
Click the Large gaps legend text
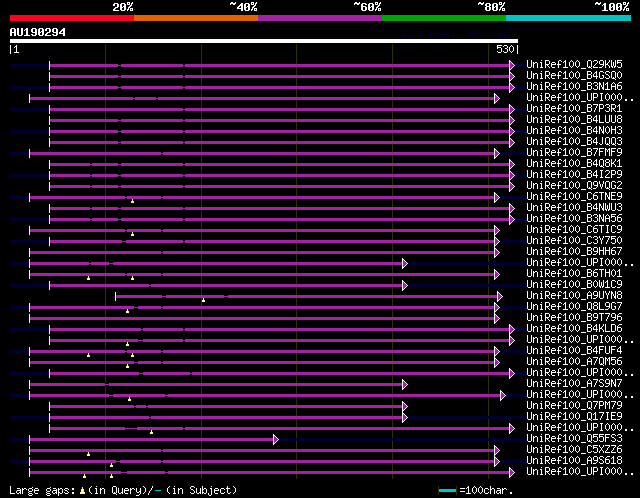pos(42,490)
